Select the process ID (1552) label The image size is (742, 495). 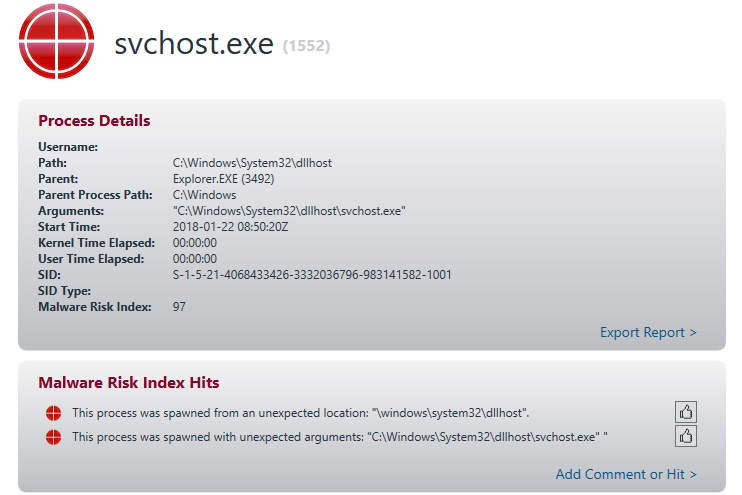click(306, 46)
